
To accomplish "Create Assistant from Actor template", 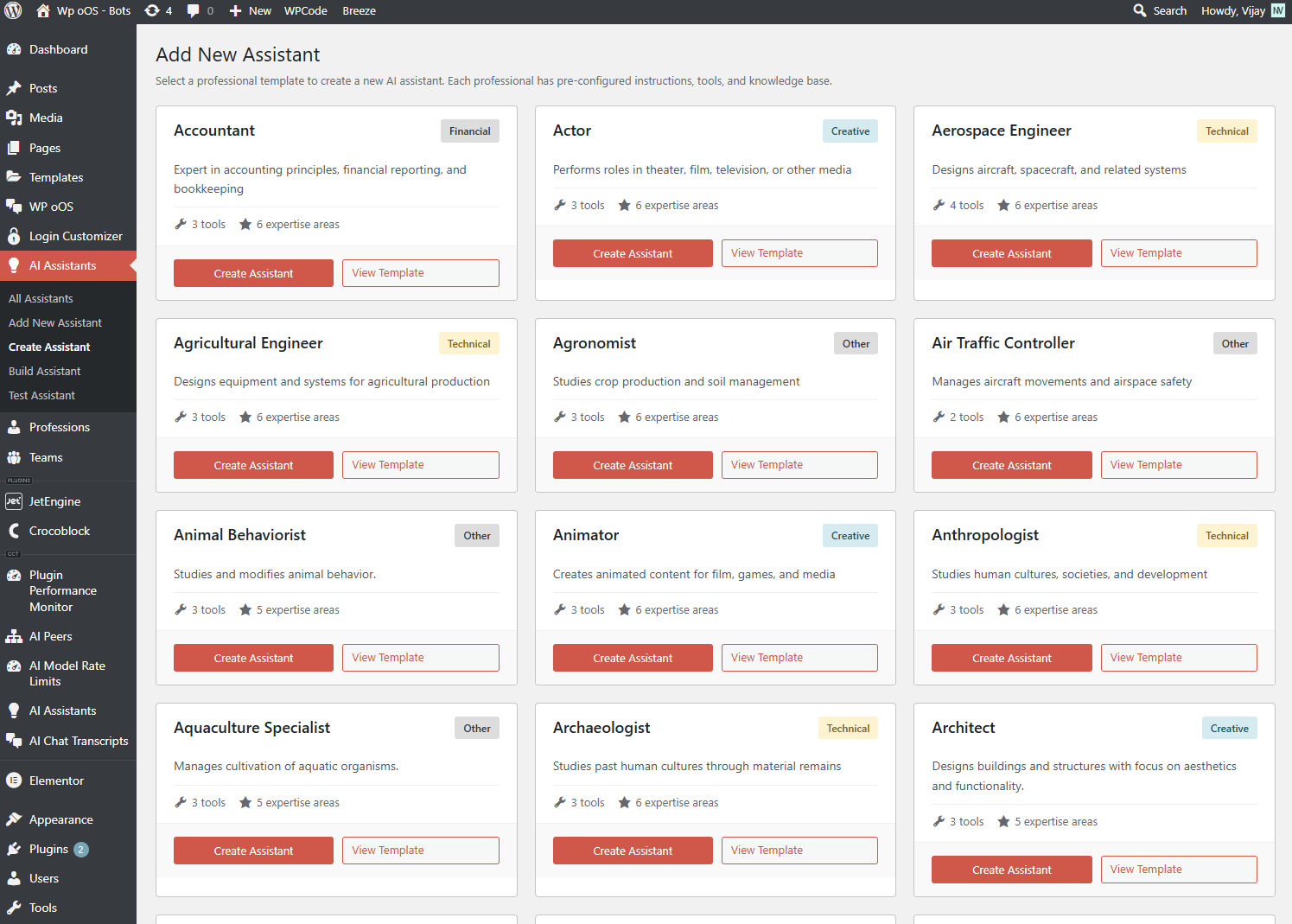I will point(633,253).
